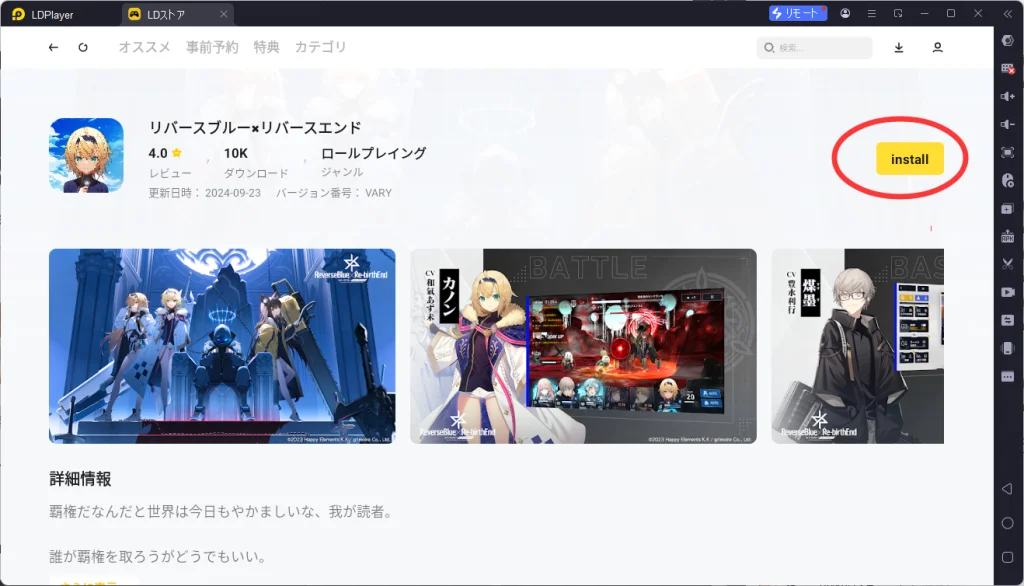Click the volume up icon
Screen dimensions: 1024x586
1008,97
